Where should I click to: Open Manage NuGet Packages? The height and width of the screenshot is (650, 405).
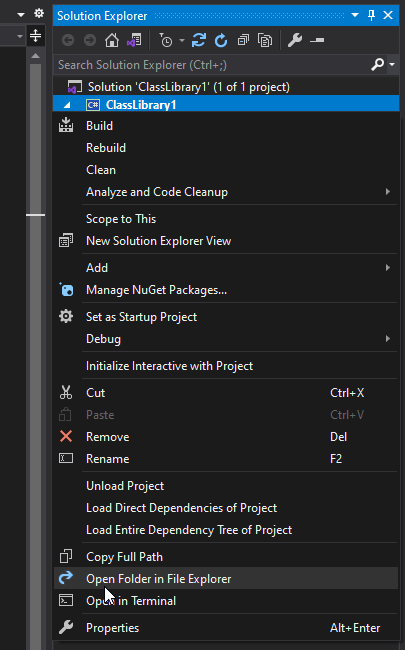pos(226,290)
